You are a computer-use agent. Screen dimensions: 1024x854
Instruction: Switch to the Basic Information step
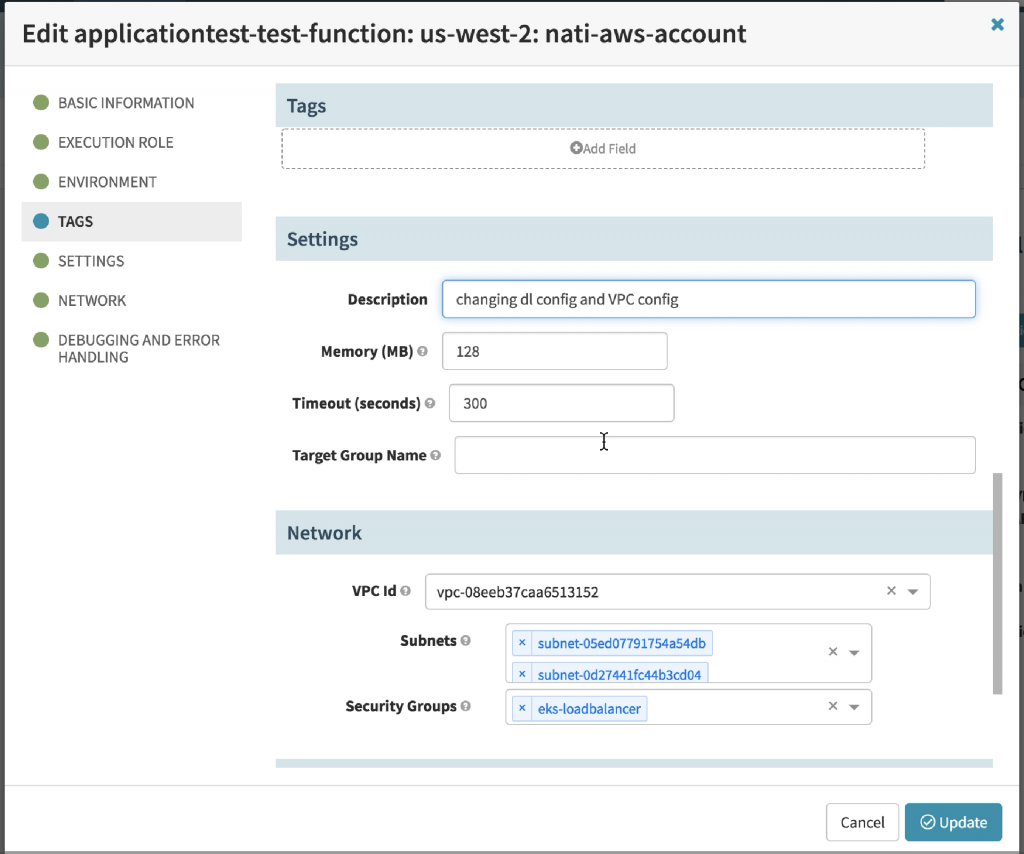coord(126,103)
